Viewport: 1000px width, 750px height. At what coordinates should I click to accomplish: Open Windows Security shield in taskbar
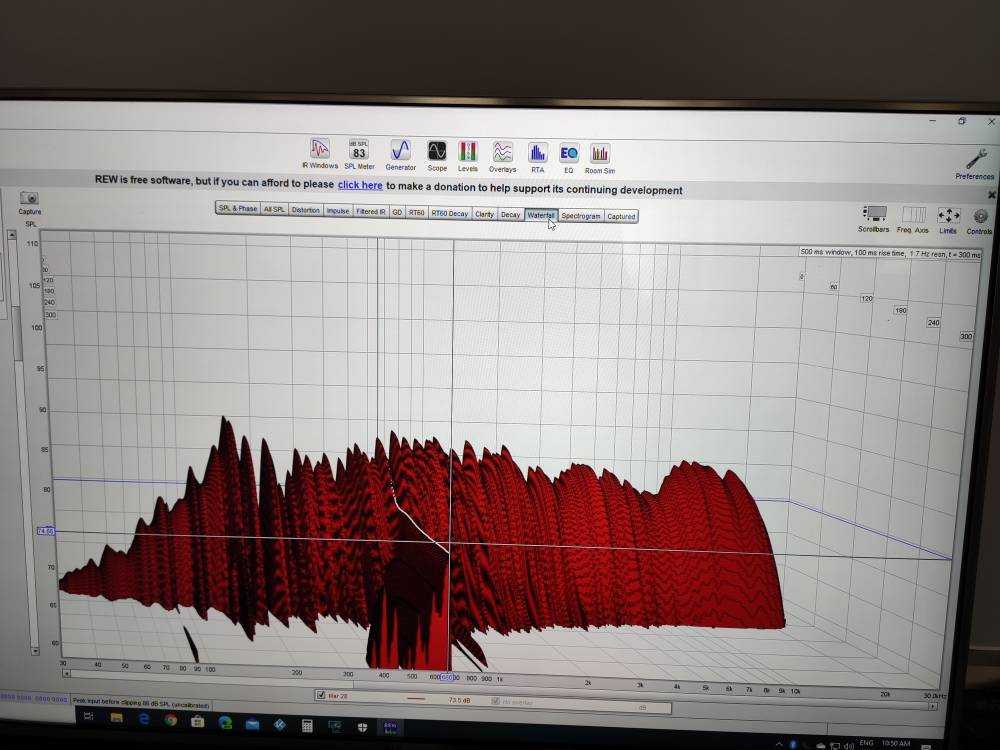point(362,726)
